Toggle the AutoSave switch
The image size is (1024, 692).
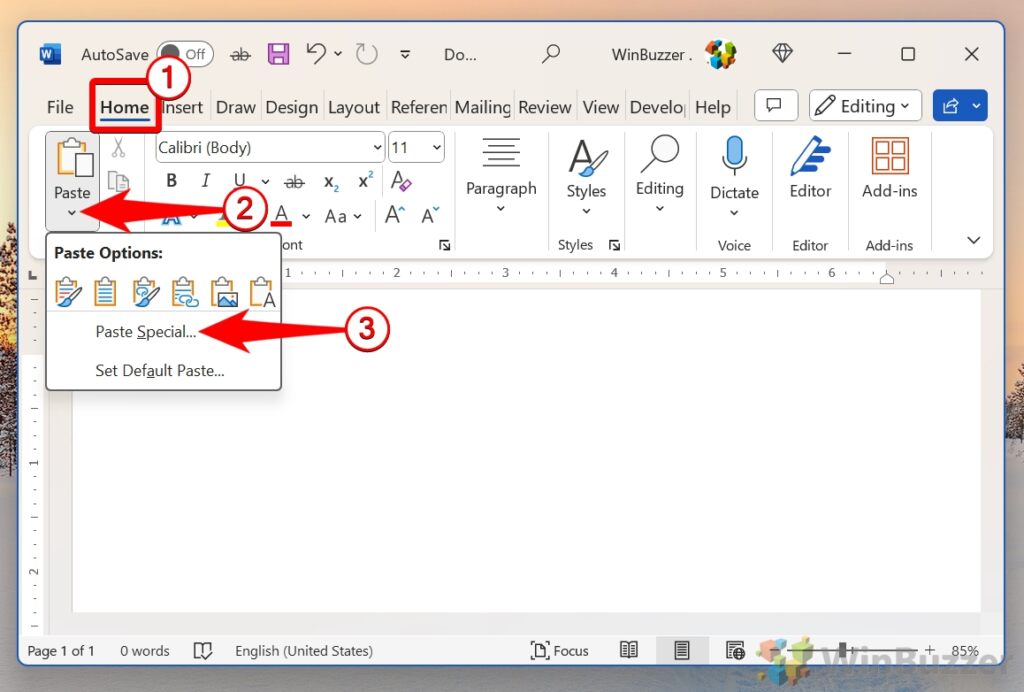click(185, 54)
